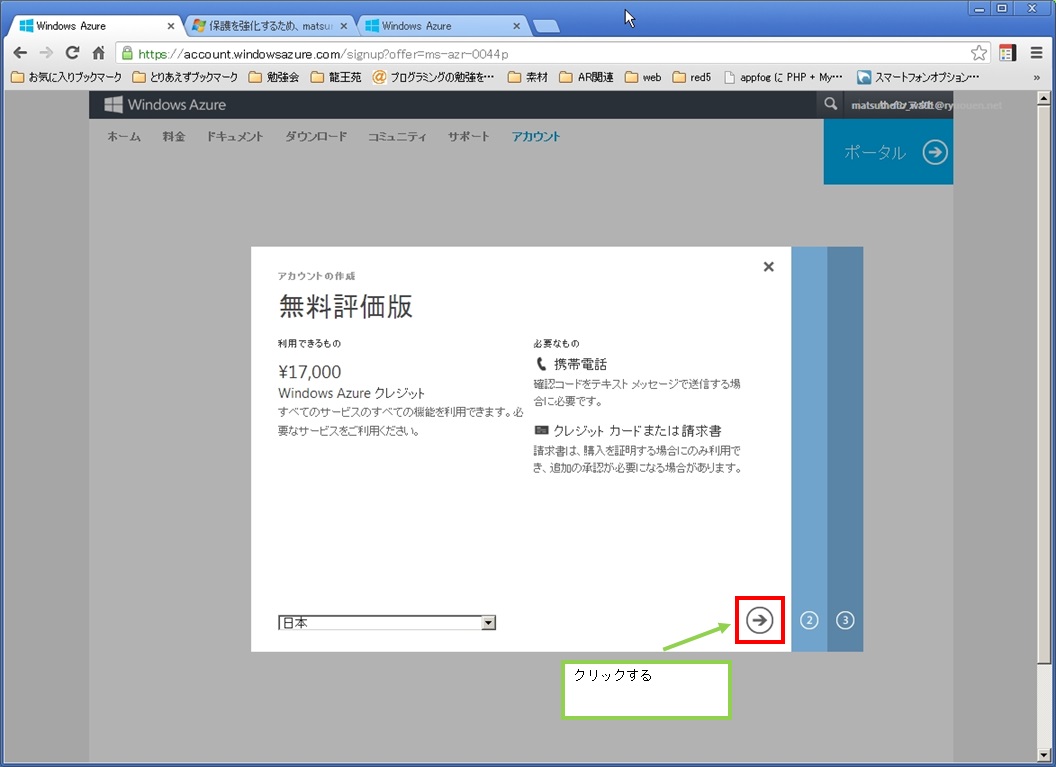Open ドキュメント navigation item

tap(234, 136)
